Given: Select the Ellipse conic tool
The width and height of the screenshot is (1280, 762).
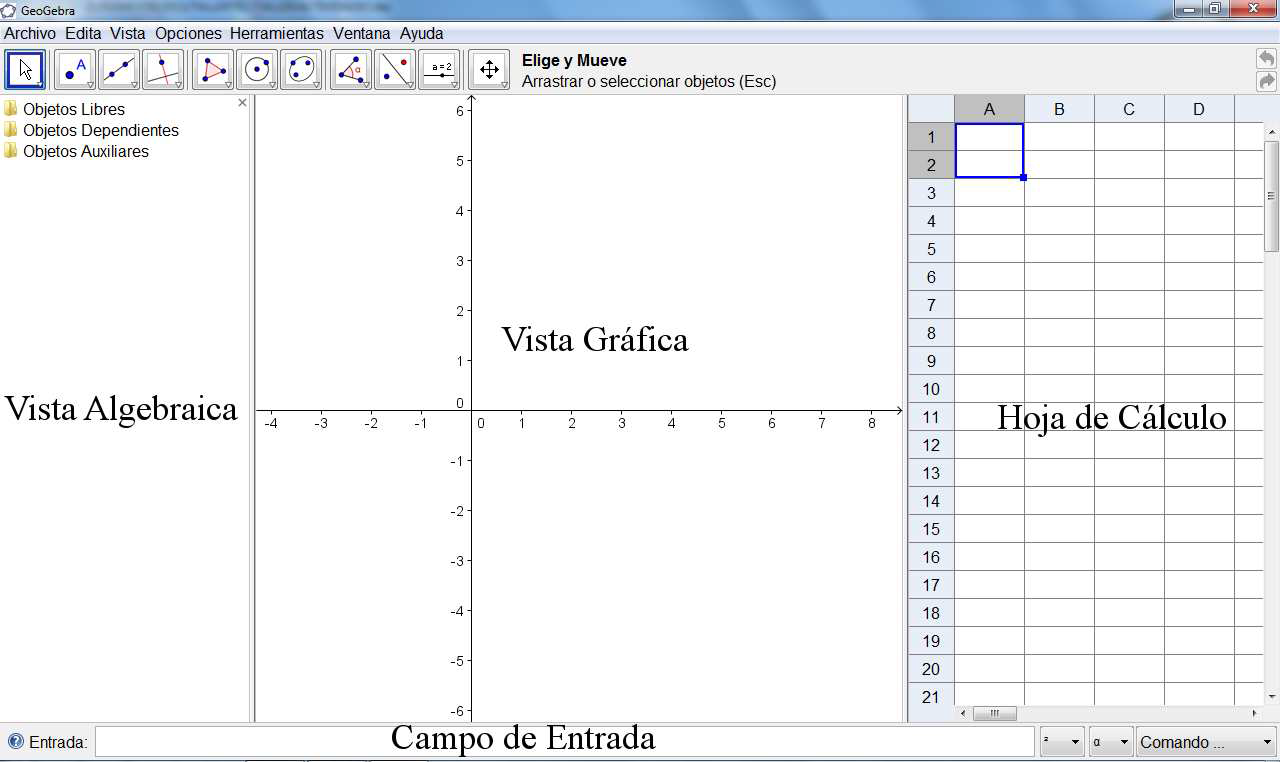Looking at the screenshot, I should point(301,70).
